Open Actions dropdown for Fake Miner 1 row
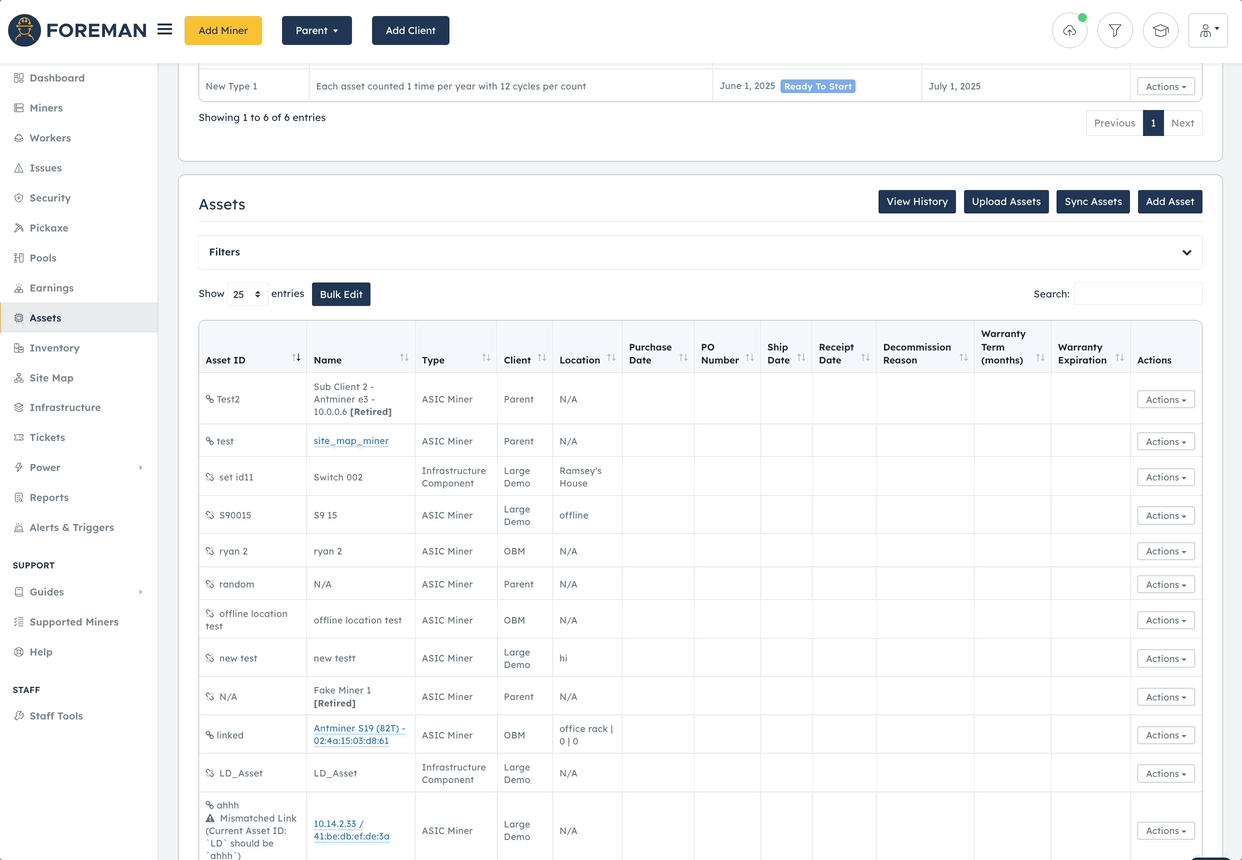 [1166, 697]
